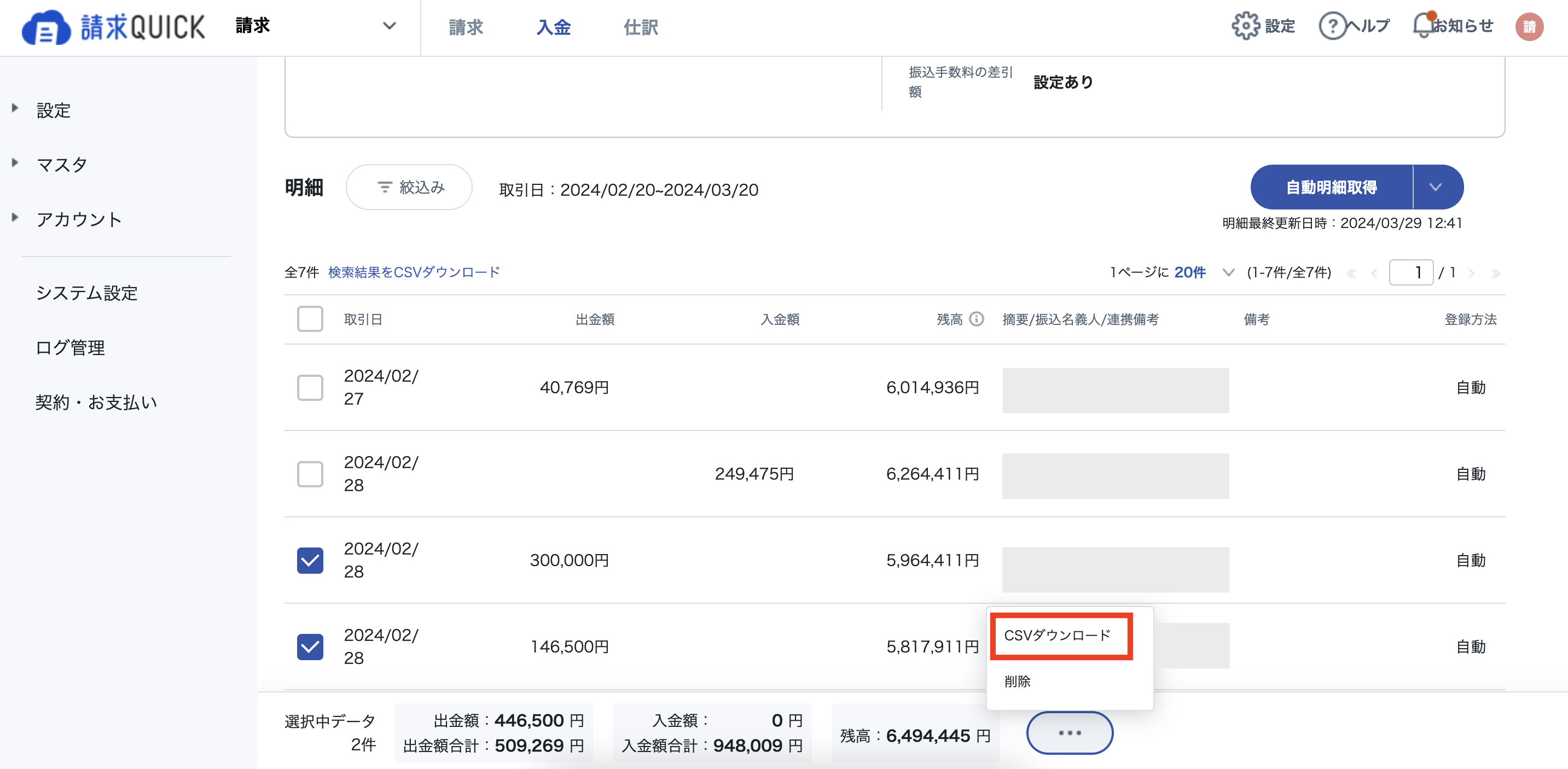Click the 6,014,936円 balance cell

[x=932, y=388]
